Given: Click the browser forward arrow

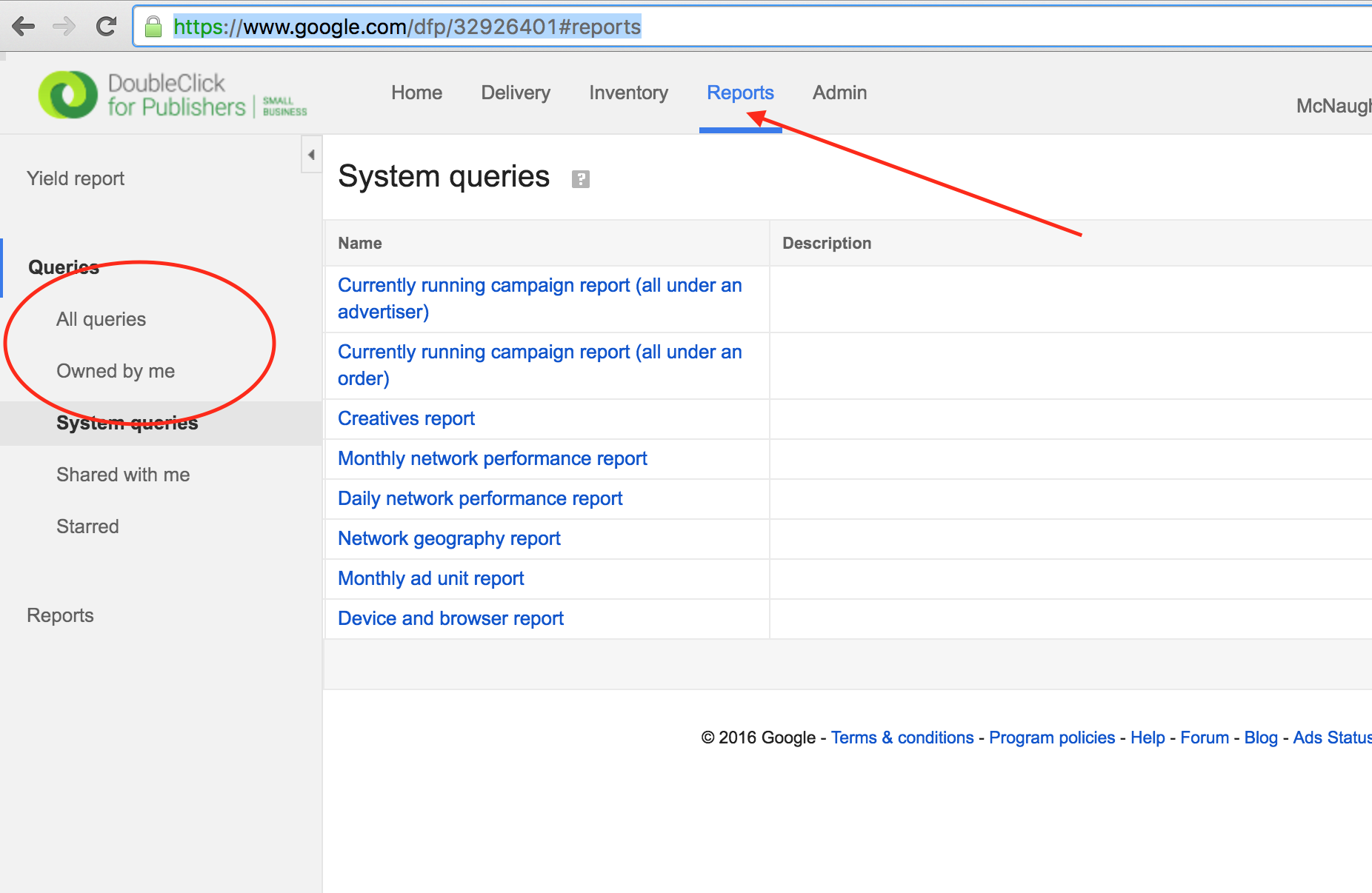Looking at the screenshot, I should [x=64, y=27].
